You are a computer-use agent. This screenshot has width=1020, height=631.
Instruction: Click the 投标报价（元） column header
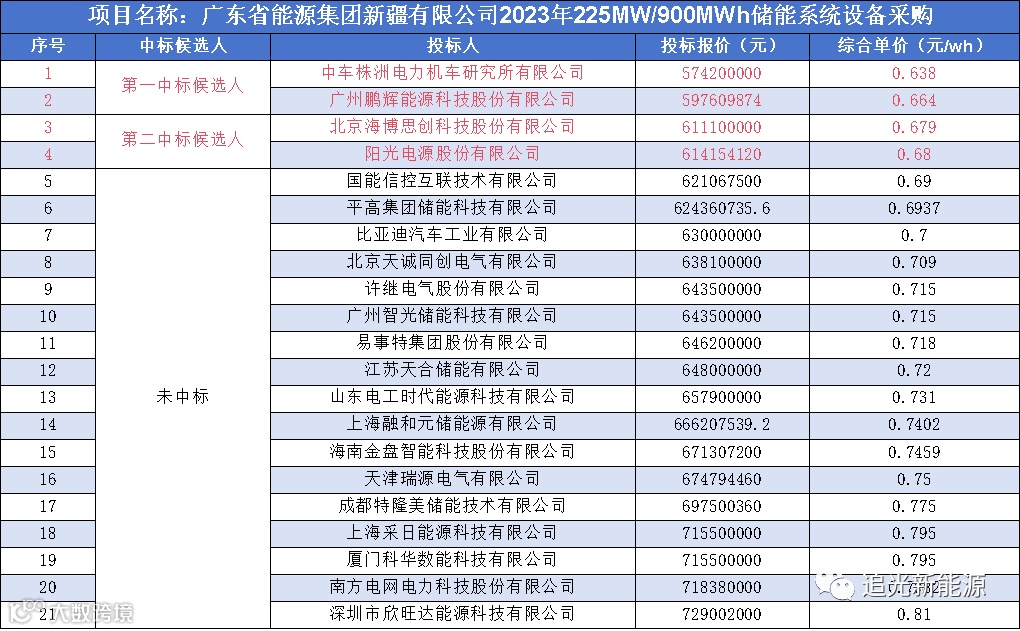click(x=722, y=46)
